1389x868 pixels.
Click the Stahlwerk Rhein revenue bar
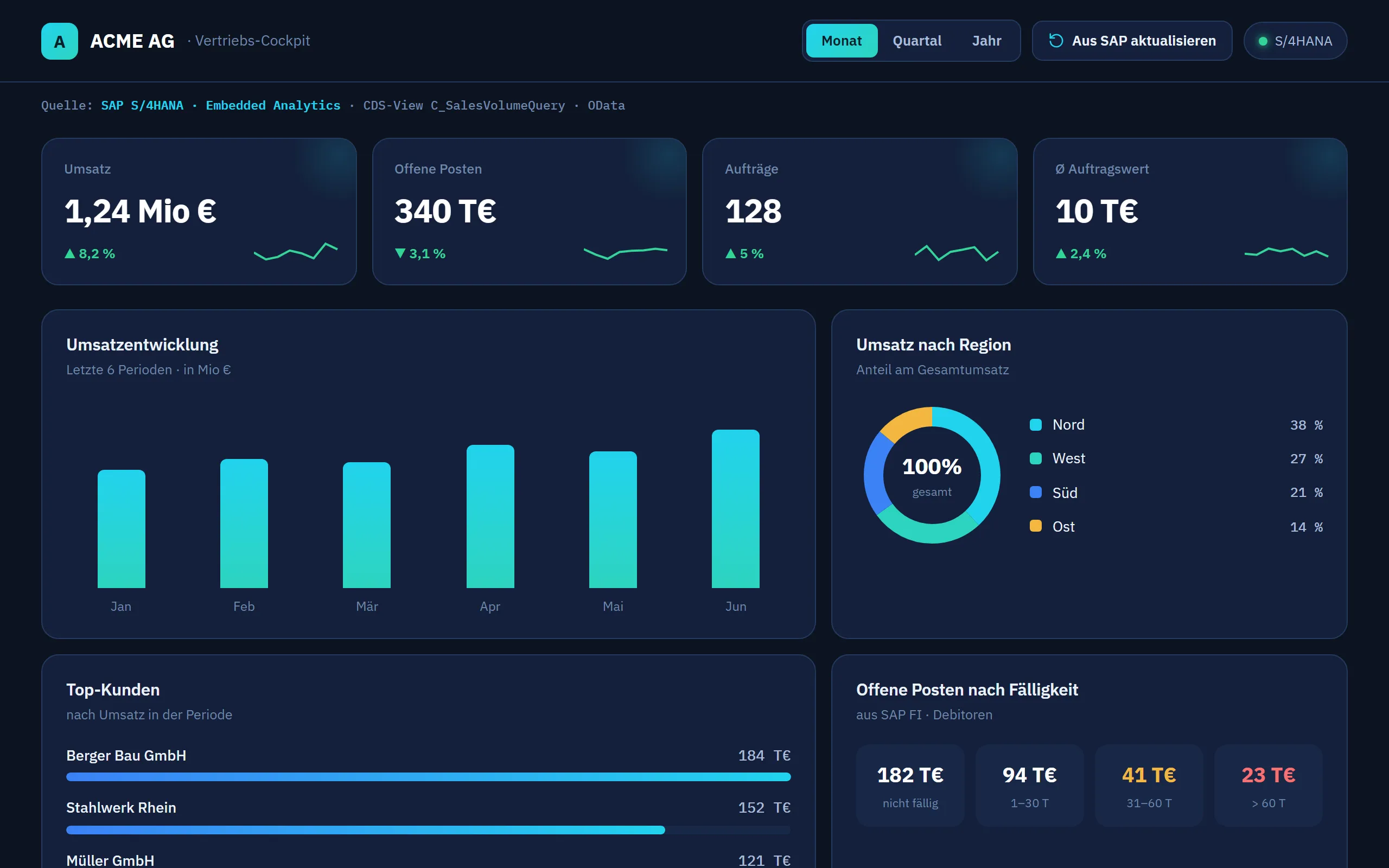click(x=366, y=829)
